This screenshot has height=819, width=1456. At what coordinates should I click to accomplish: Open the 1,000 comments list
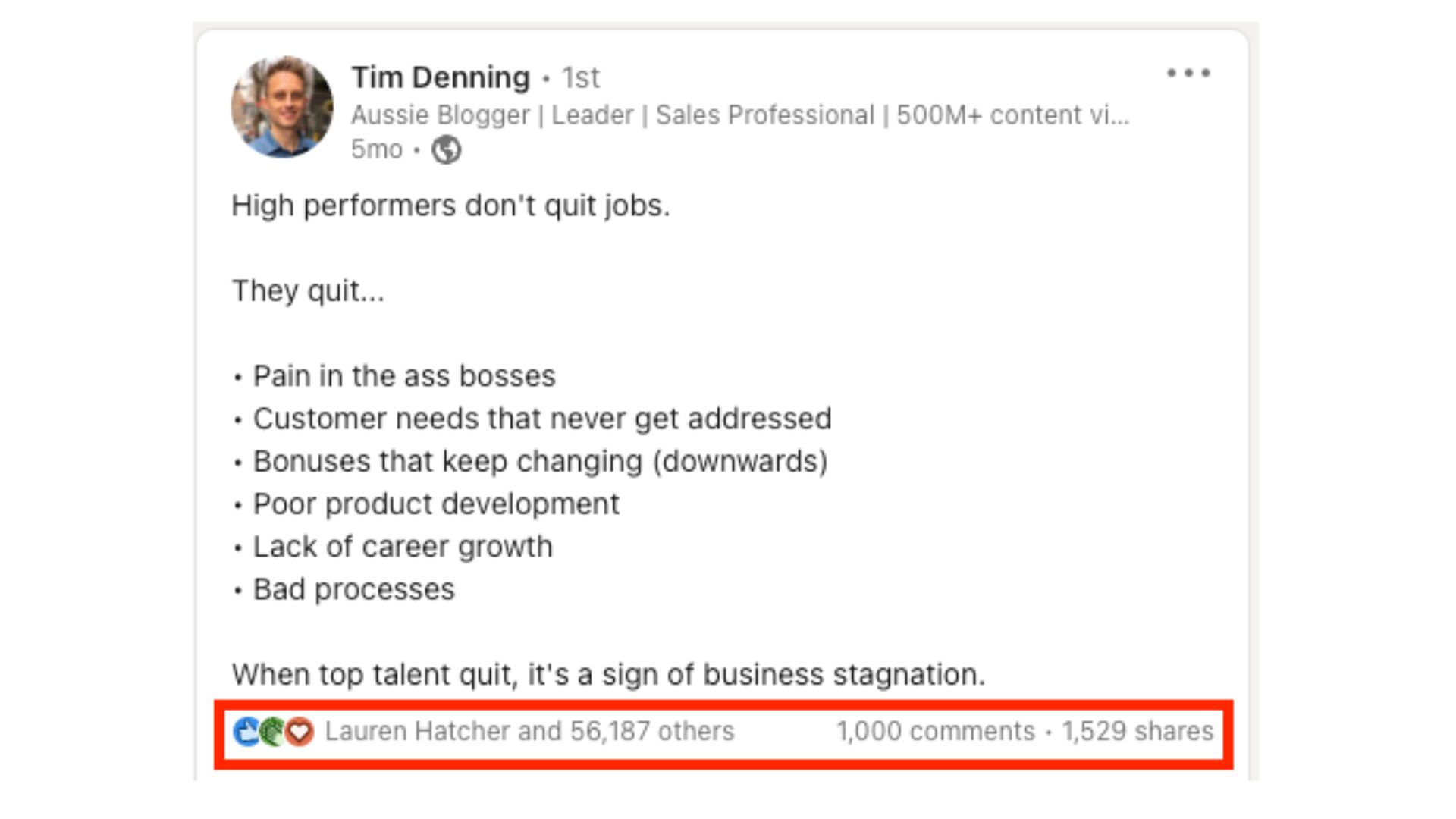coord(935,731)
